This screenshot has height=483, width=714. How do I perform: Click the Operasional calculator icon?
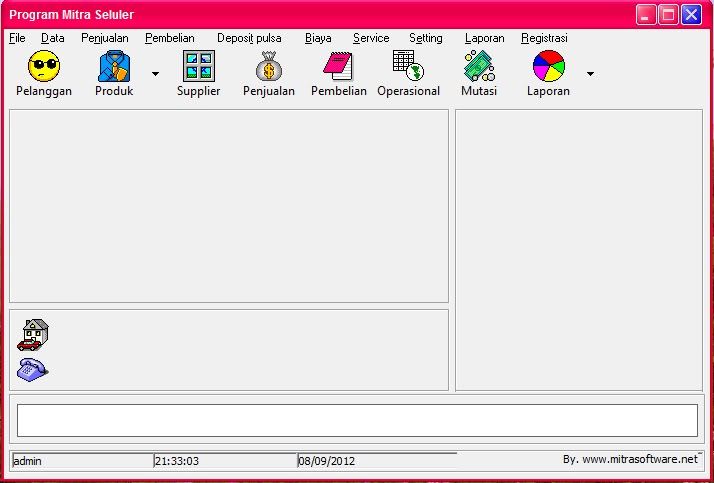[408, 66]
